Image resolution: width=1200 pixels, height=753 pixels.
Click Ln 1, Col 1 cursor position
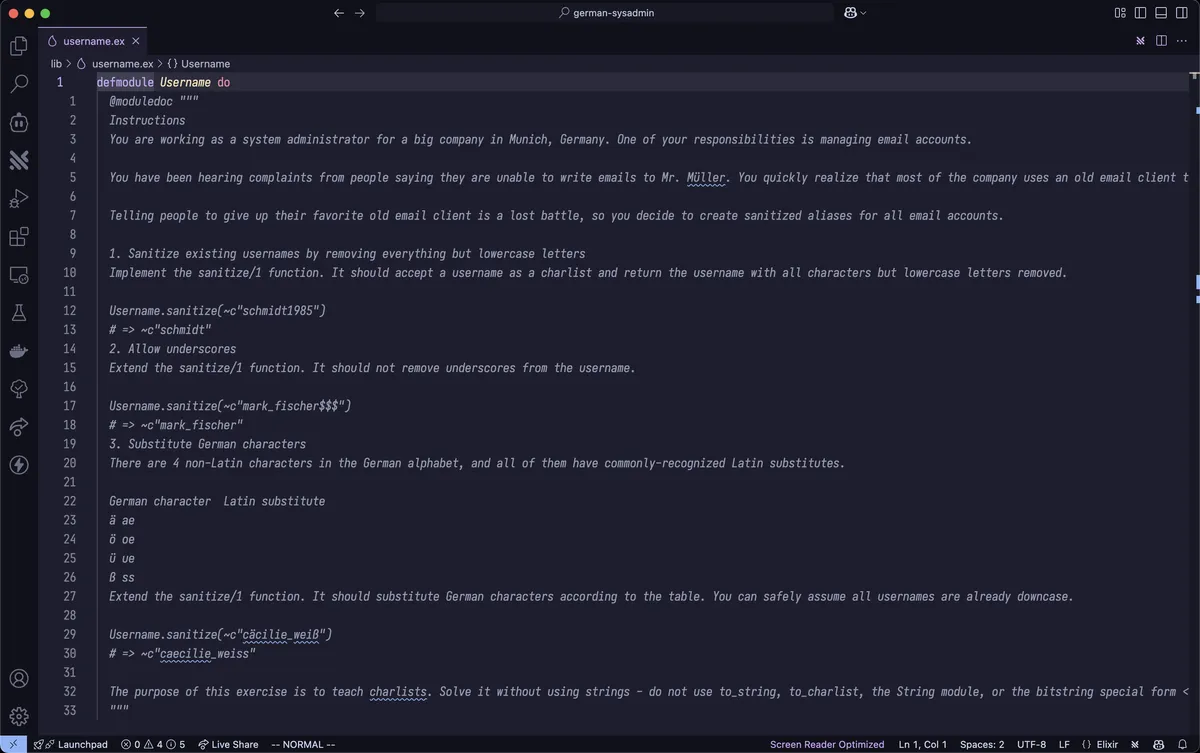[924, 744]
